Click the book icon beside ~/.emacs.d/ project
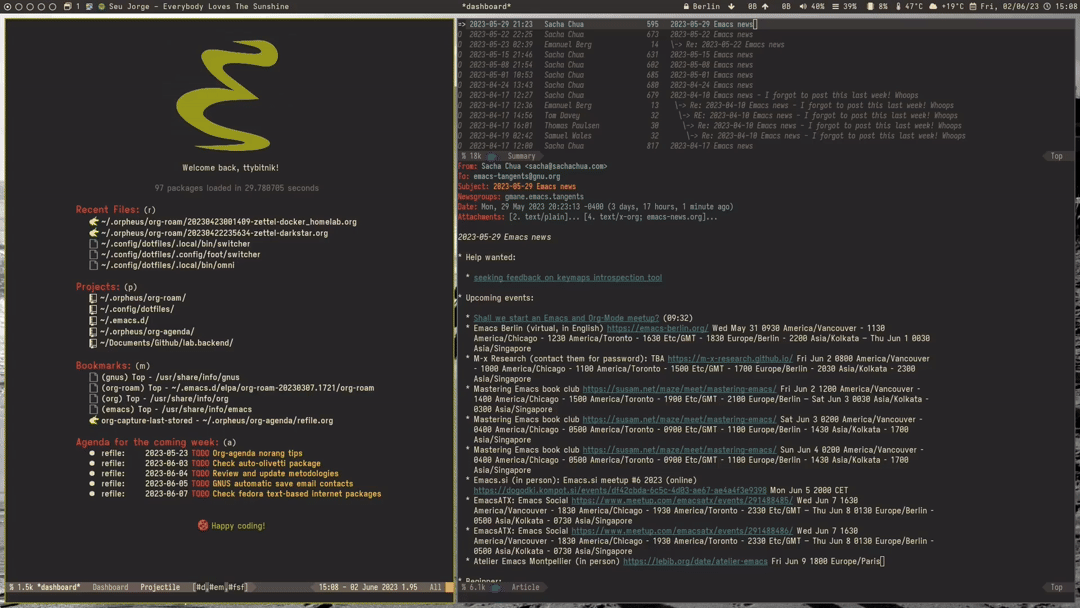Image resolution: width=1080 pixels, height=608 pixels. pos(94,320)
